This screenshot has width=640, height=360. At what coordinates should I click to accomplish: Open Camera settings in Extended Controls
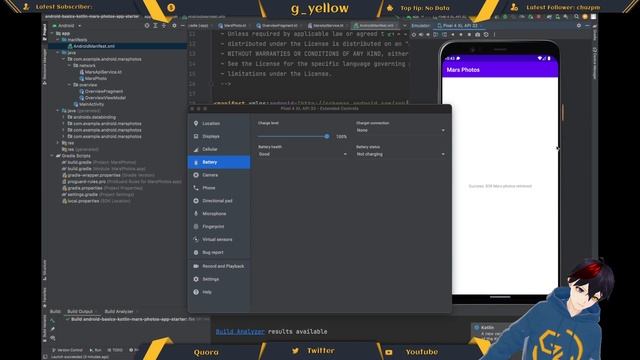pos(219,175)
